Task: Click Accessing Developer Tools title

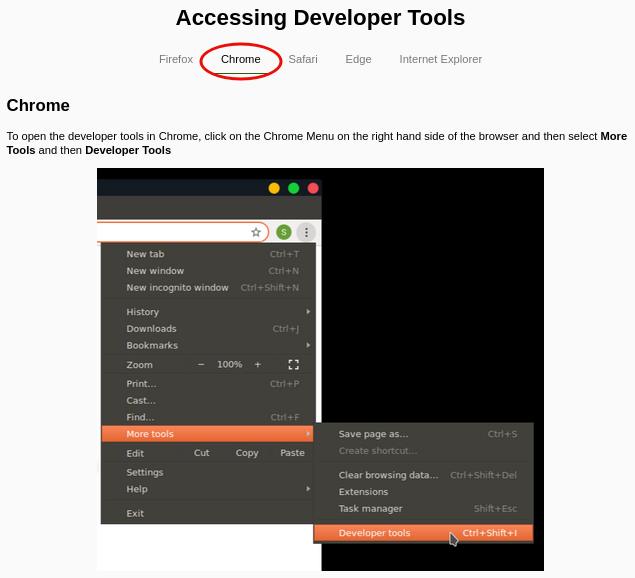Action: (x=320, y=18)
